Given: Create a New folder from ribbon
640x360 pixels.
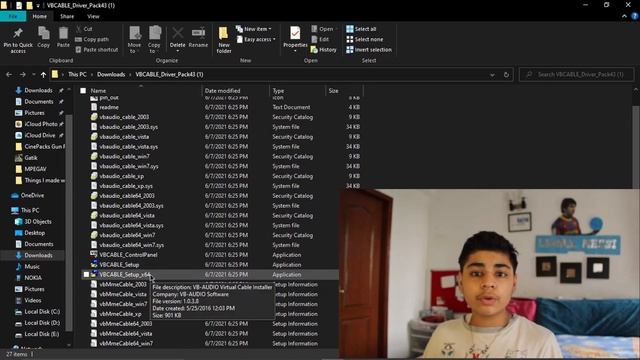Looking at the screenshot, I should coord(224,40).
